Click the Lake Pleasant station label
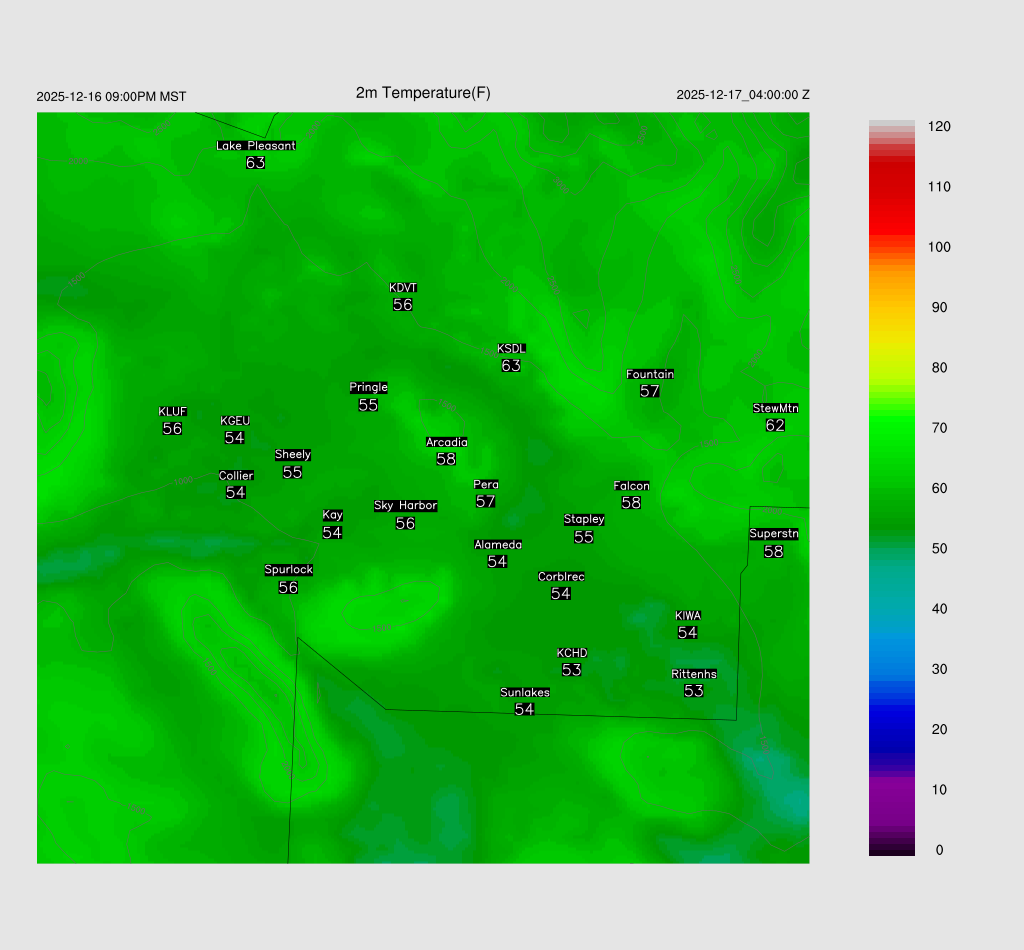This screenshot has width=1024, height=950. [256, 146]
